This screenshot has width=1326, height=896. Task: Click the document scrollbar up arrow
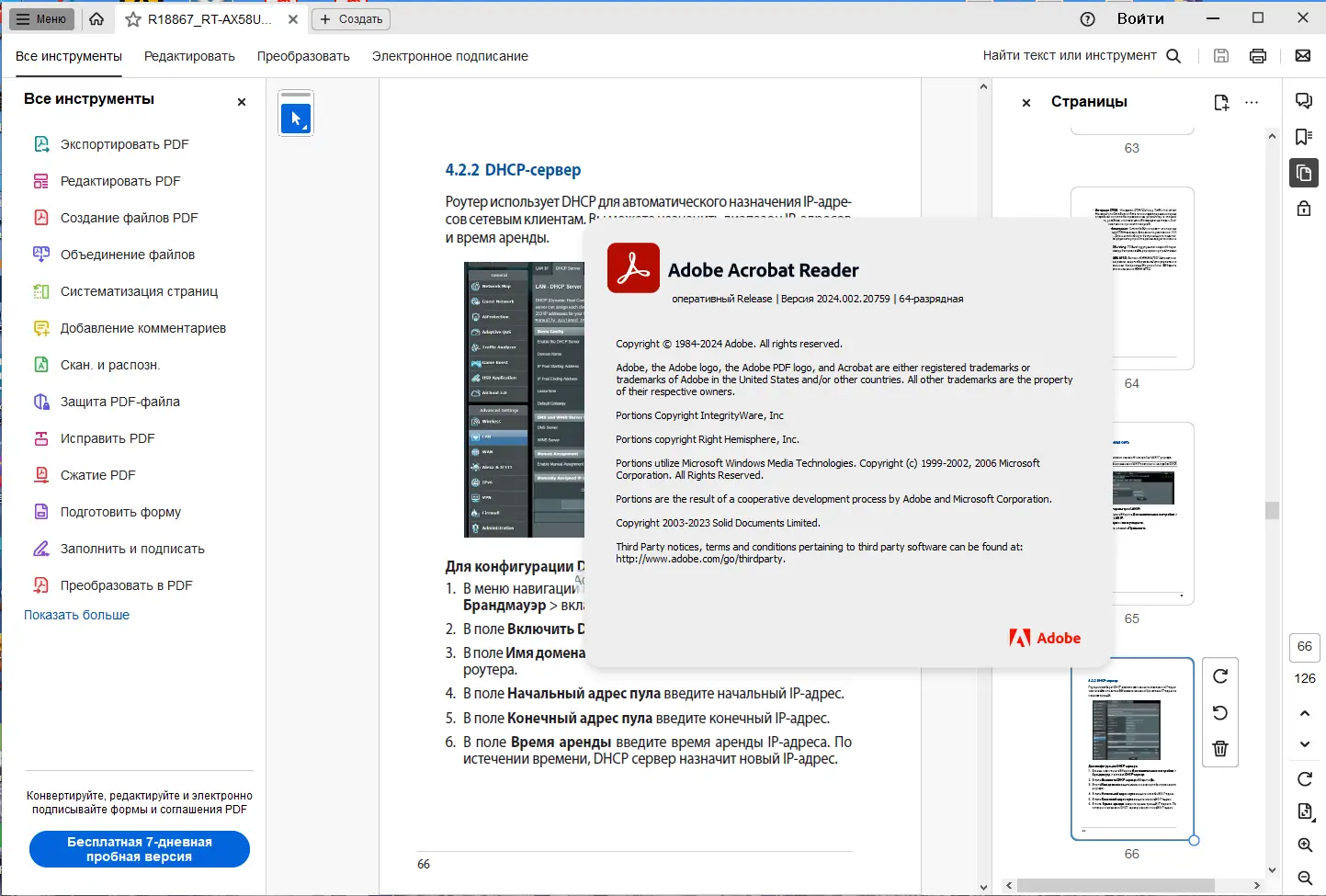pos(983,87)
